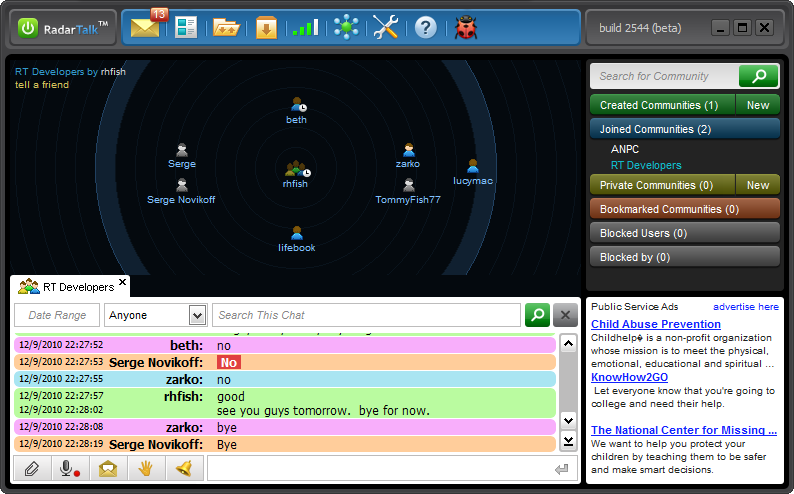Screen dimensions: 794x494
Task: Open the signal strength bars icon
Action: point(305,27)
